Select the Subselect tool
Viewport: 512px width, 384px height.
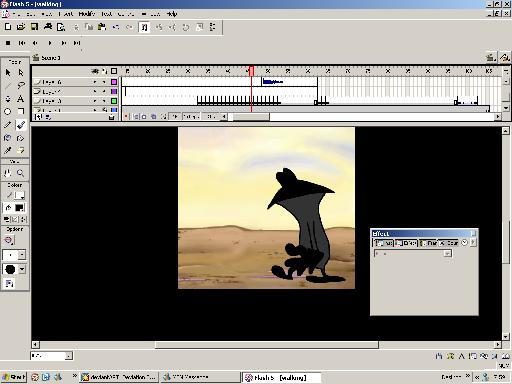(21, 72)
